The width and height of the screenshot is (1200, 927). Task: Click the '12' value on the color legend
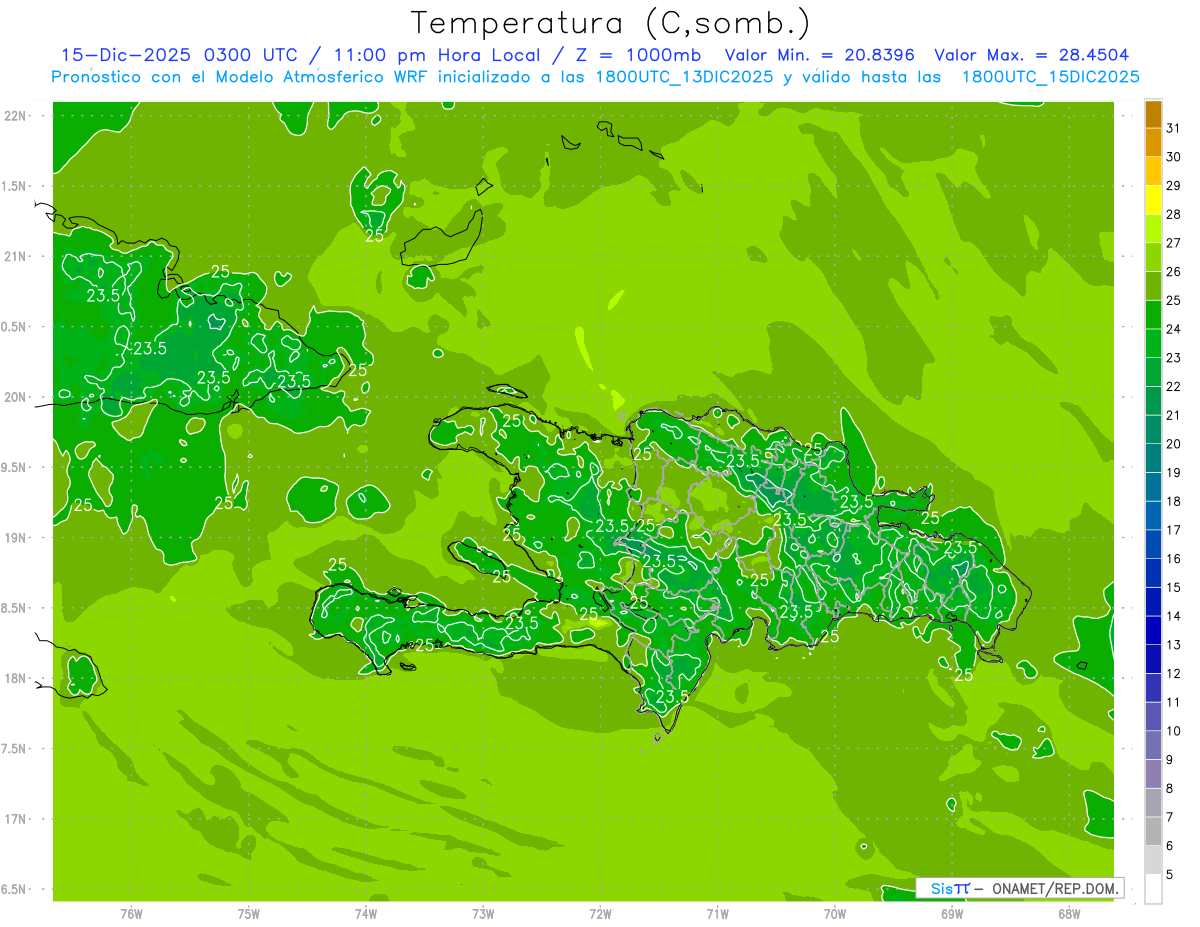coord(1173,674)
